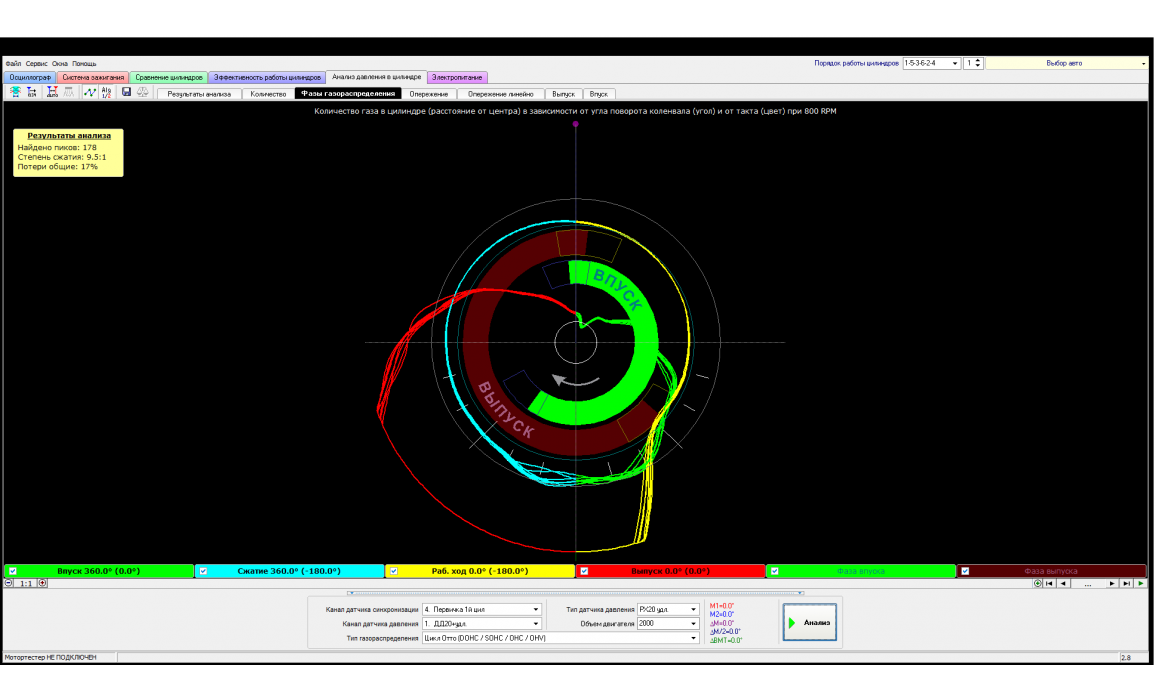Viewport: 1156px width, 700px height.
Task: Open the Сервис menu
Action: tap(37, 63)
